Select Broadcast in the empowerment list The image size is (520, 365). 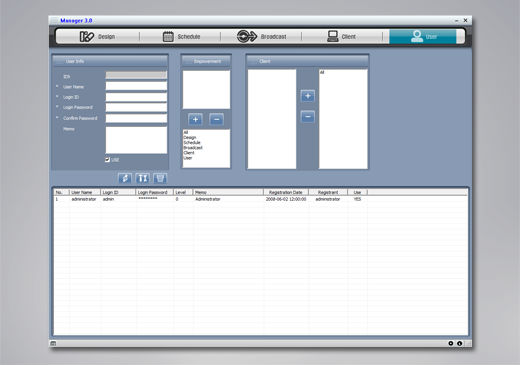[x=193, y=148]
